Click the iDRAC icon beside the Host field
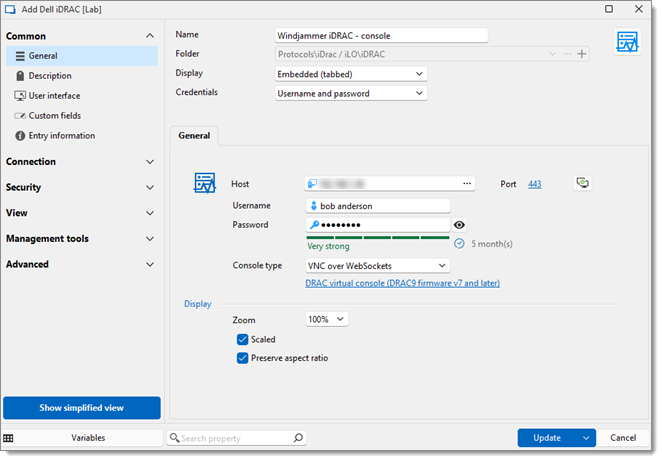Viewport: 662px width, 461px height. [x=205, y=183]
